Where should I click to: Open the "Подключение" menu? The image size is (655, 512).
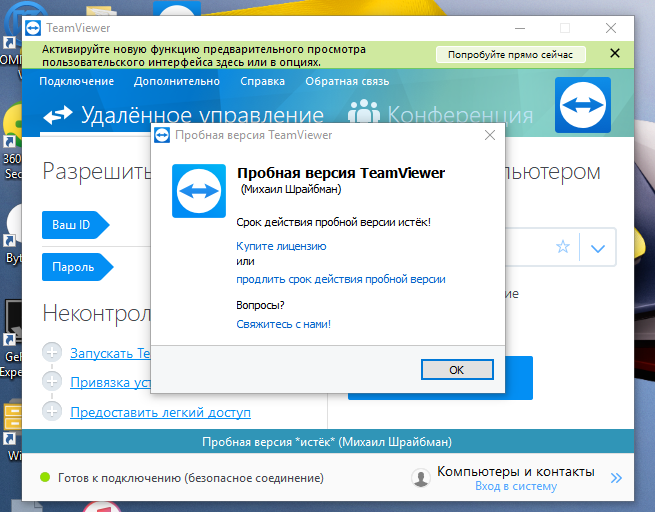(76, 81)
